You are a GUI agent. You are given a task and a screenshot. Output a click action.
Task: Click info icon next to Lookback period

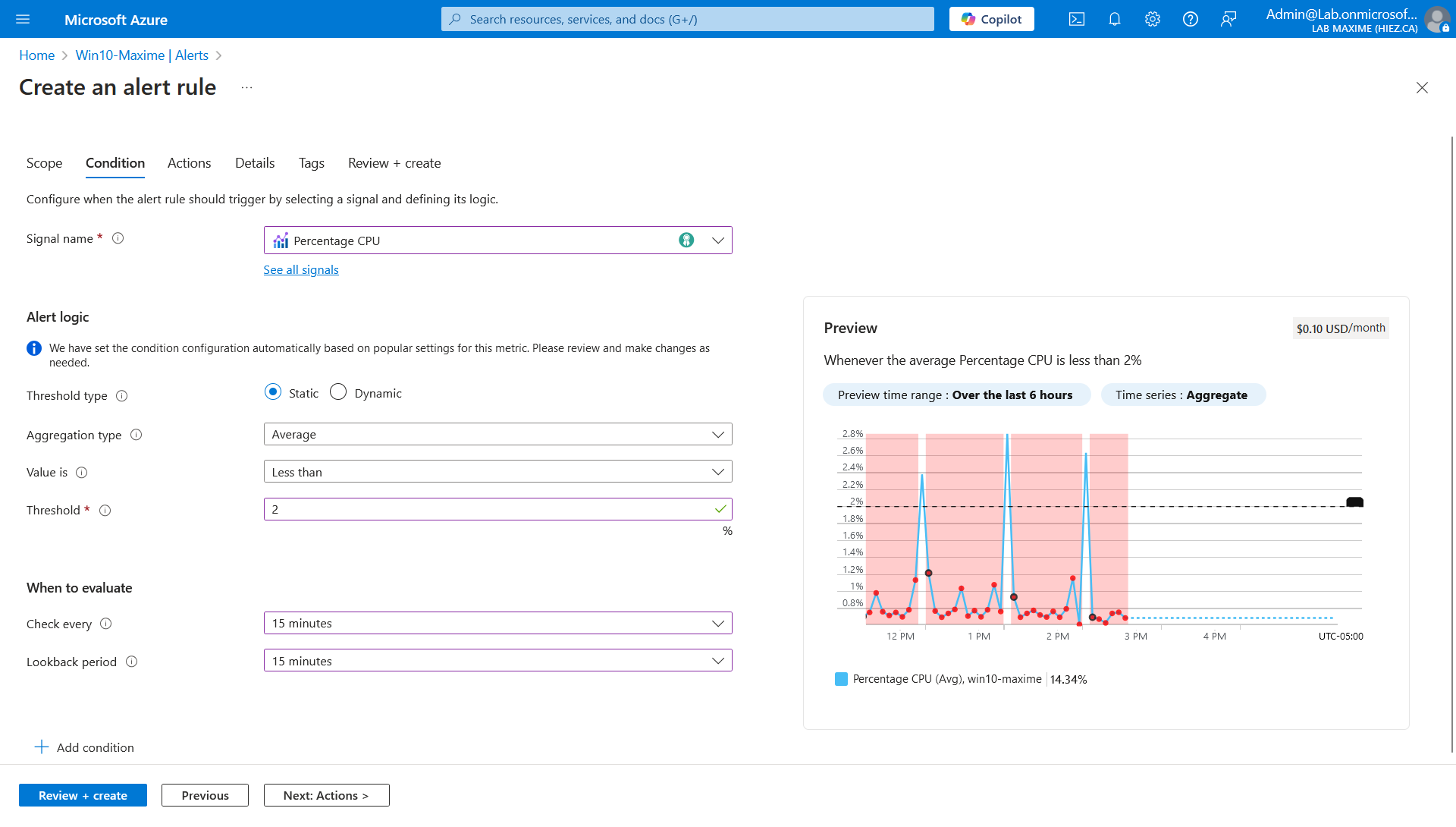(132, 662)
